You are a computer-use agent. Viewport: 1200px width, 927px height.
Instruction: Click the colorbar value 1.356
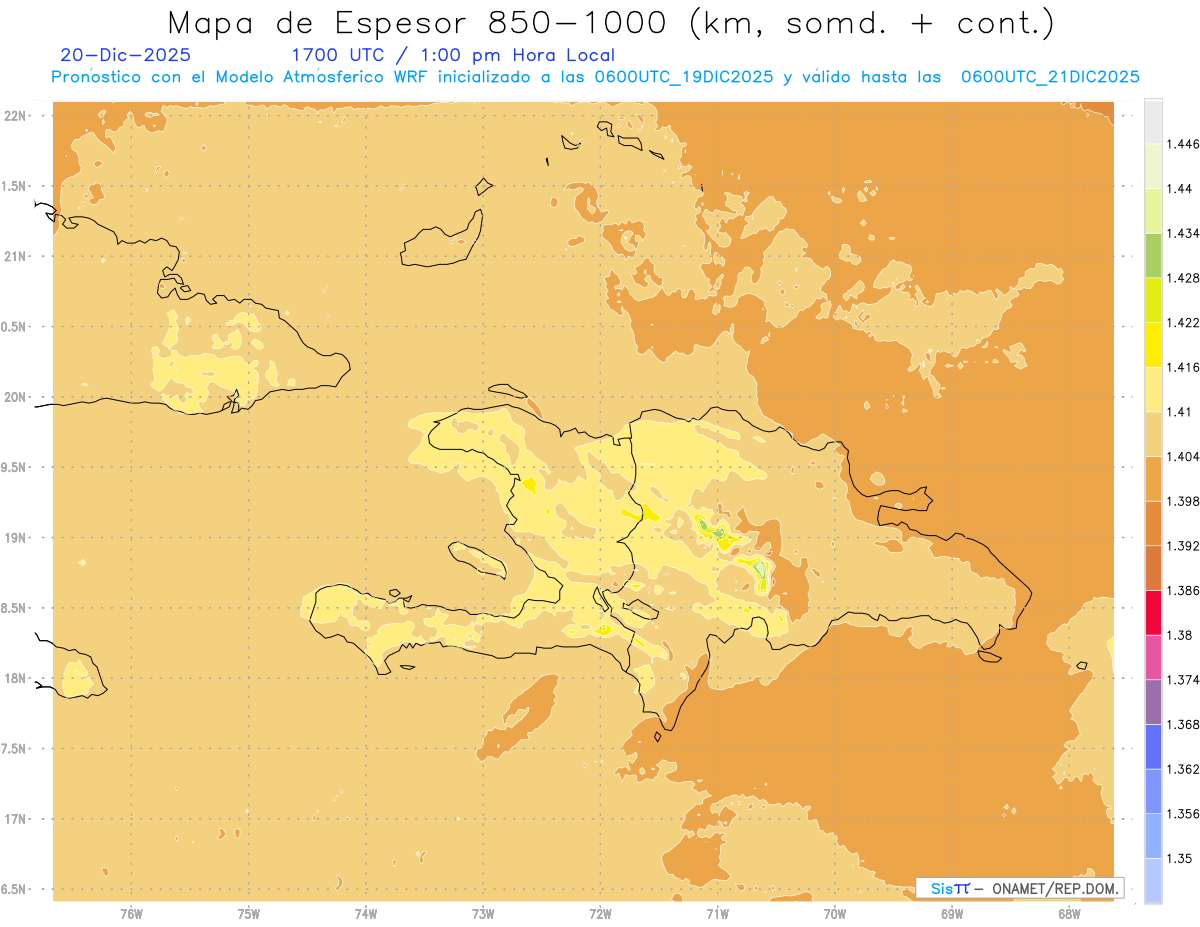(x=1183, y=814)
